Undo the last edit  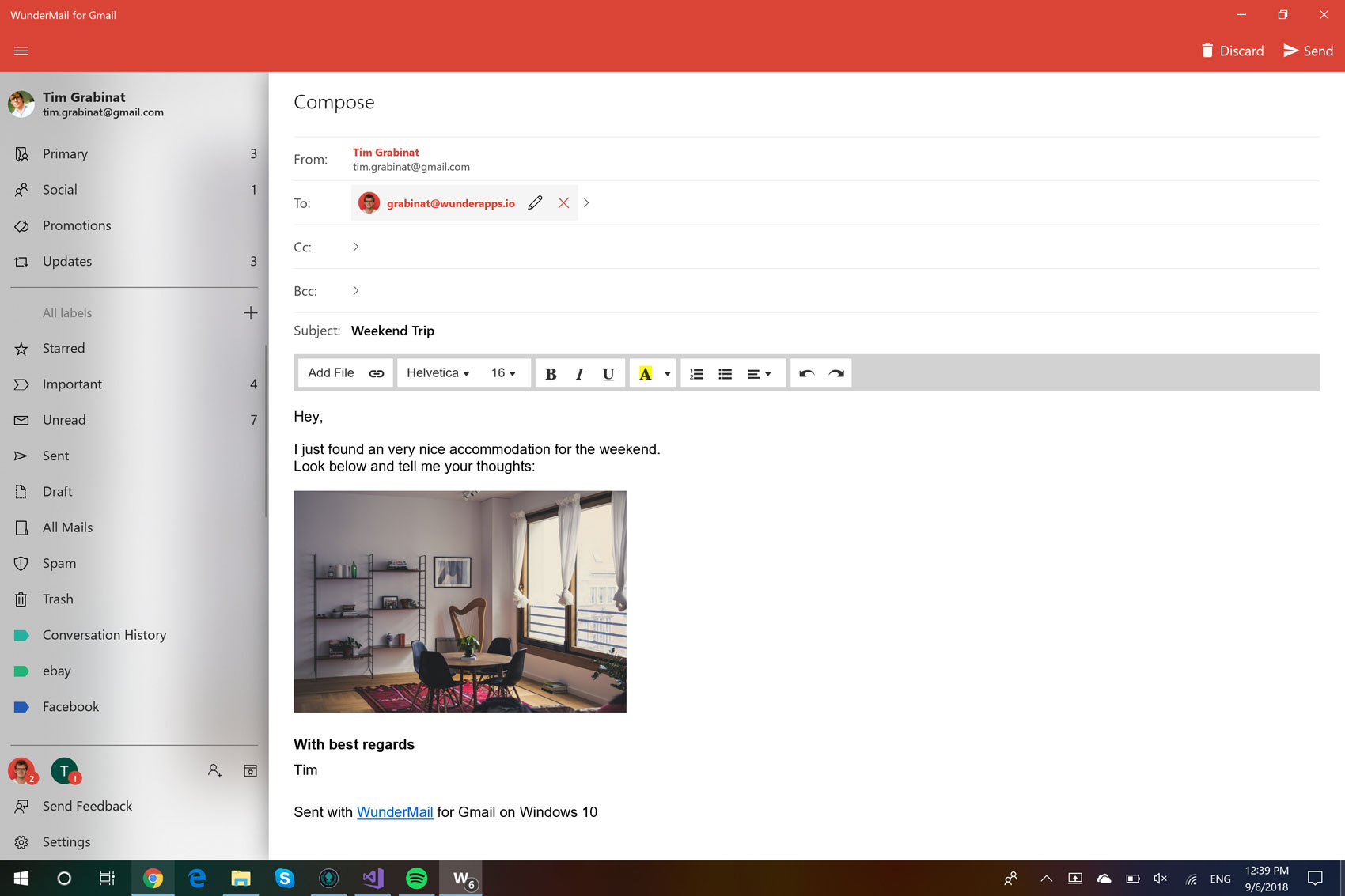point(807,373)
